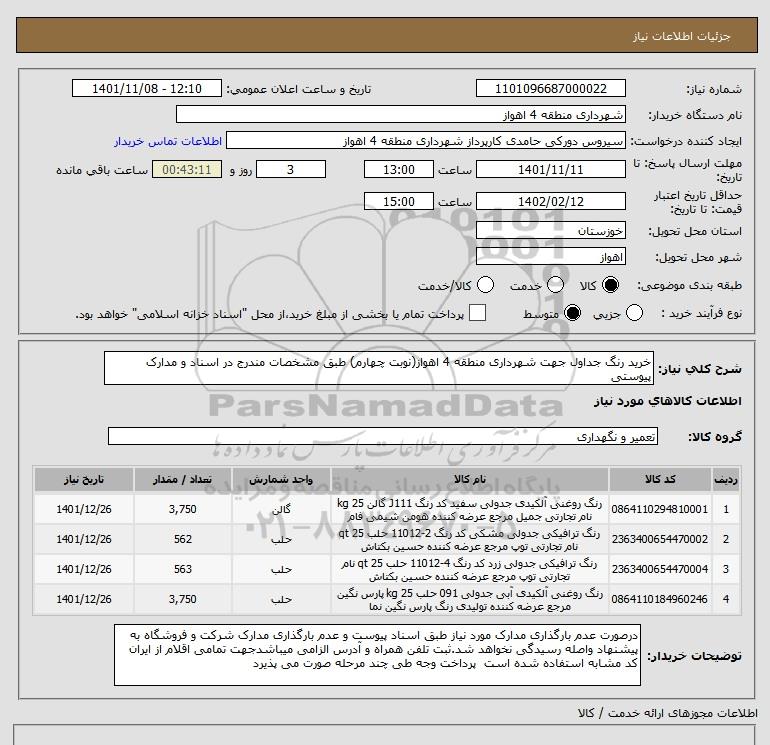This screenshot has width=770, height=745.
Task: Click request creator name field
Action: click(x=426, y=140)
